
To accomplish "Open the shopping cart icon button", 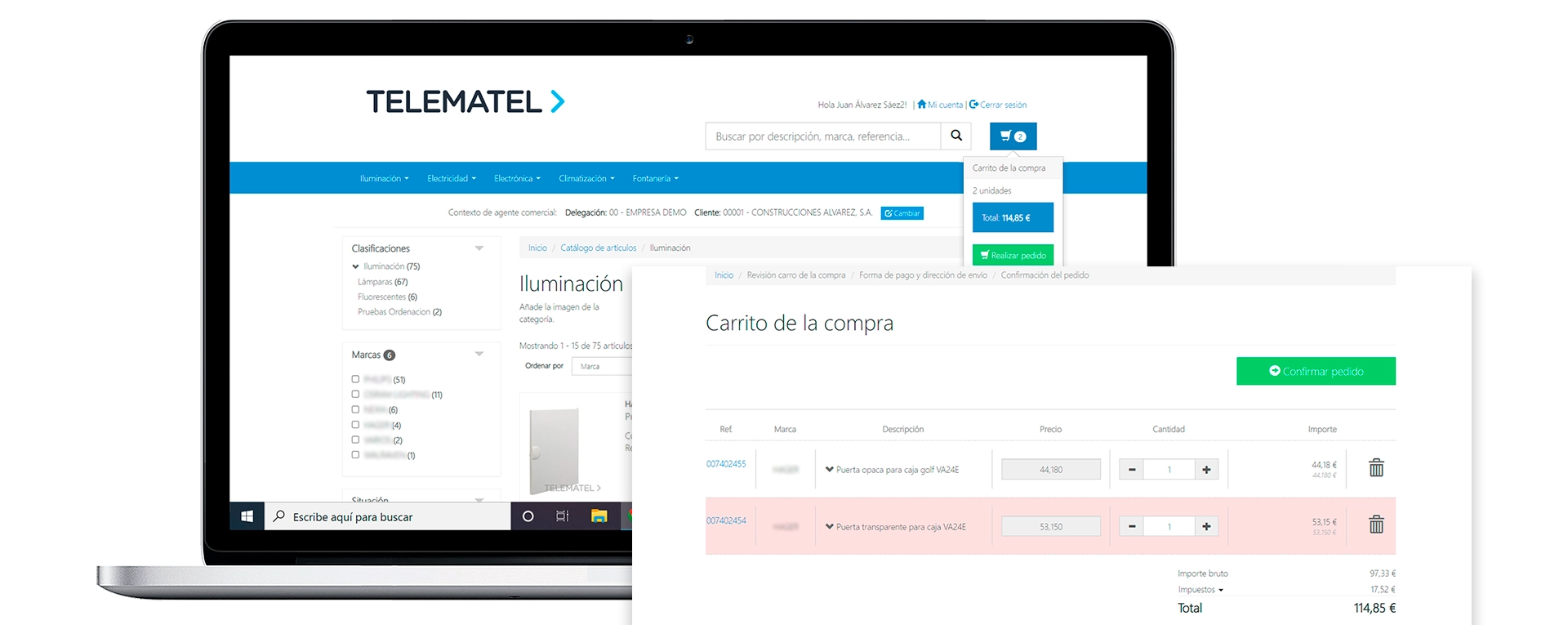I will pyautogui.click(x=1013, y=136).
